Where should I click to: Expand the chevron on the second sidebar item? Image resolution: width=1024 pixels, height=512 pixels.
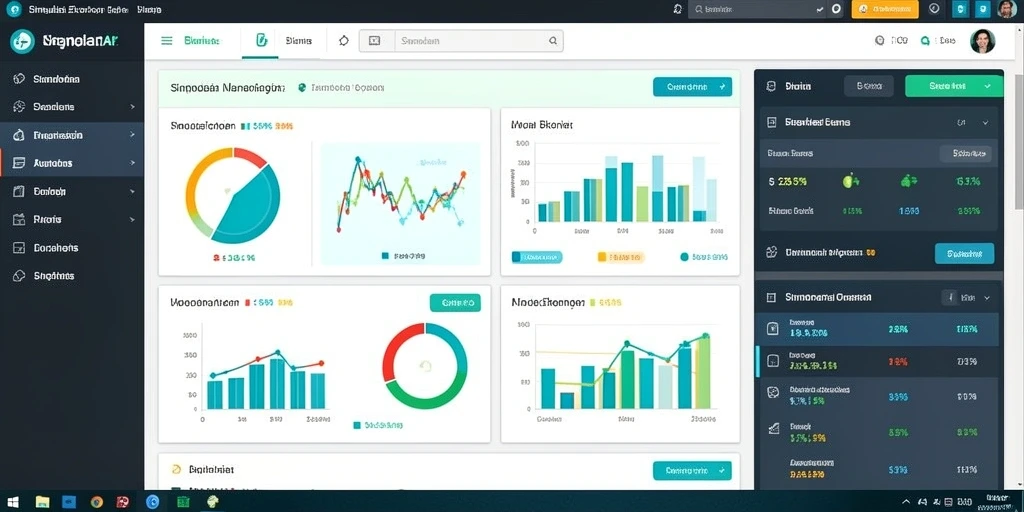pos(133,106)
